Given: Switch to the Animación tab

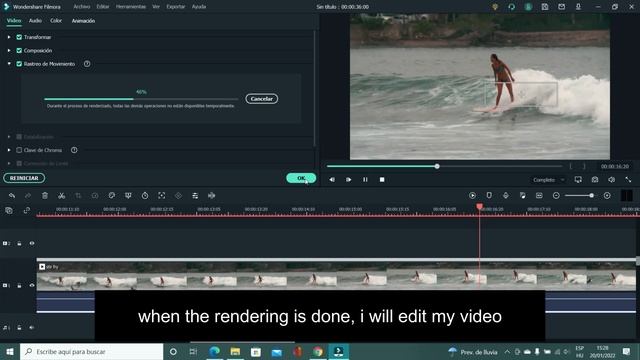Looking at the screenshot, I should point(83,21).
